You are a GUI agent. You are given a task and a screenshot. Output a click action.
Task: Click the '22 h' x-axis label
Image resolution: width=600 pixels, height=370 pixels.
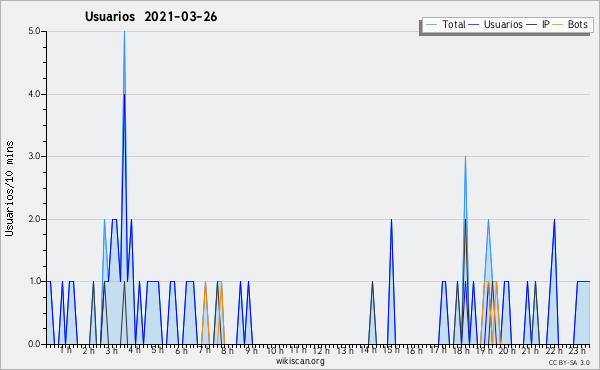point(554,351)
